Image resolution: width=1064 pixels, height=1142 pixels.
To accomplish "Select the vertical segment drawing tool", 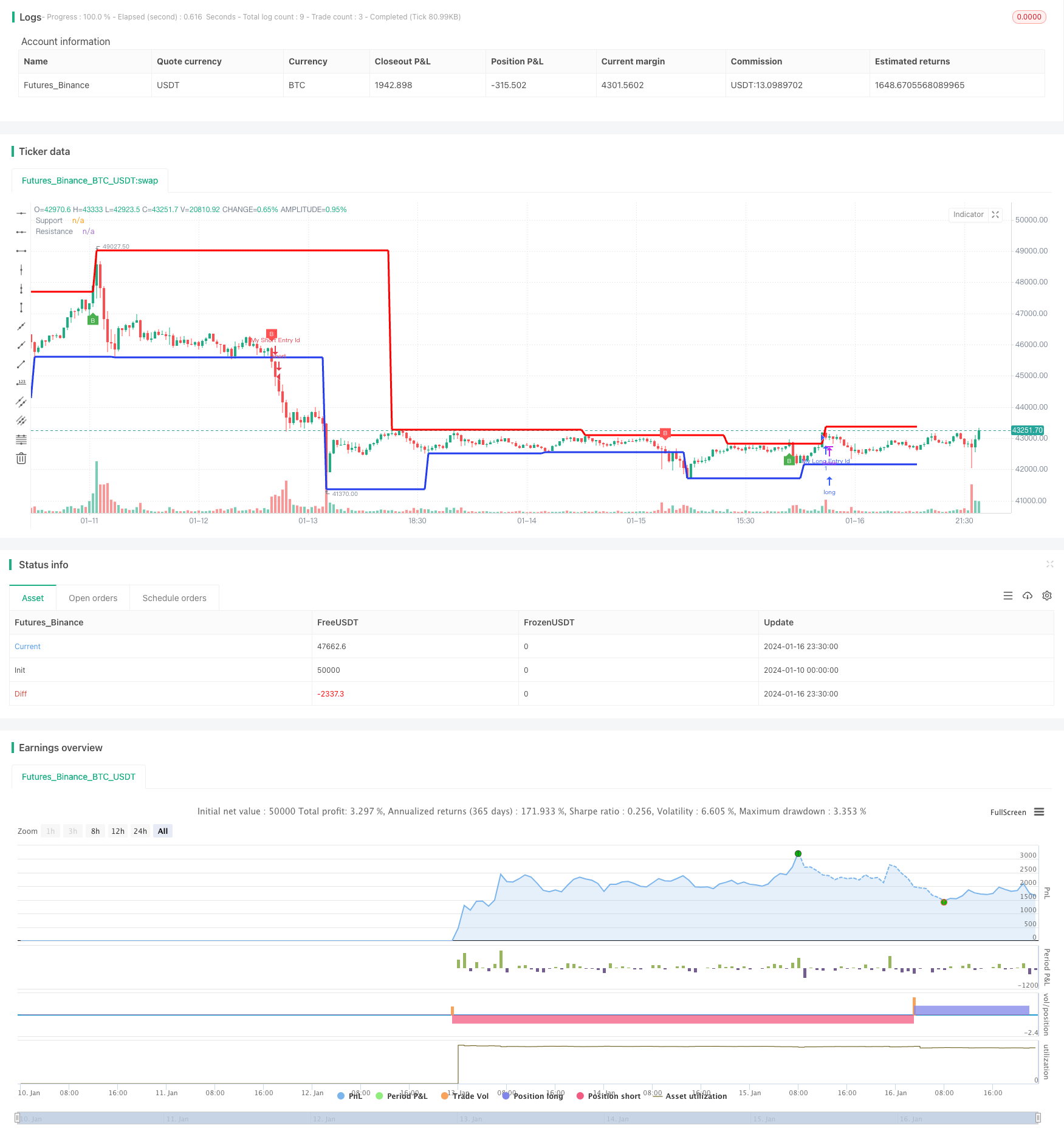I will (21, 308).
